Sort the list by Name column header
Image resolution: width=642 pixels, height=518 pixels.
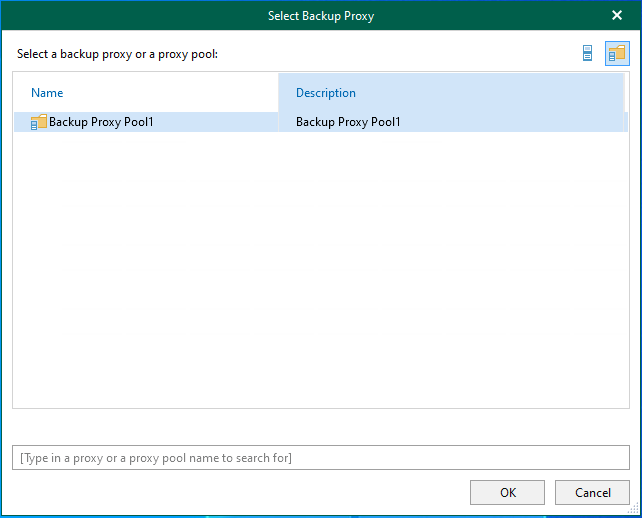47,93
